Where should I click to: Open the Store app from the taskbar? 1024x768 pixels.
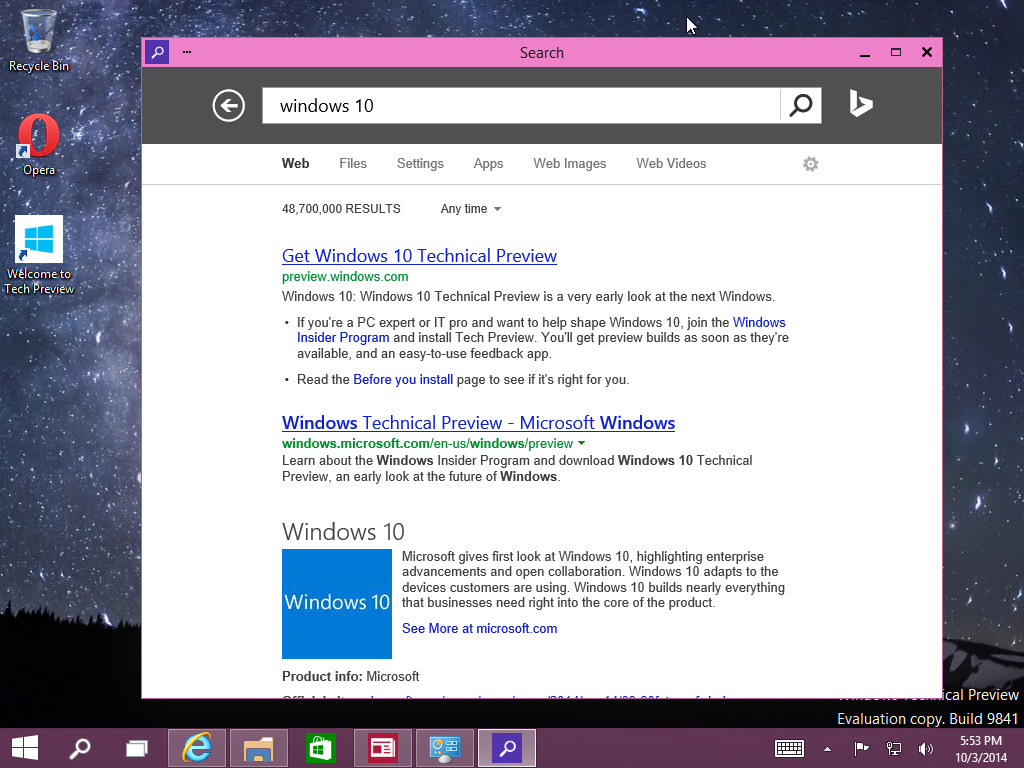click(321, 748)
